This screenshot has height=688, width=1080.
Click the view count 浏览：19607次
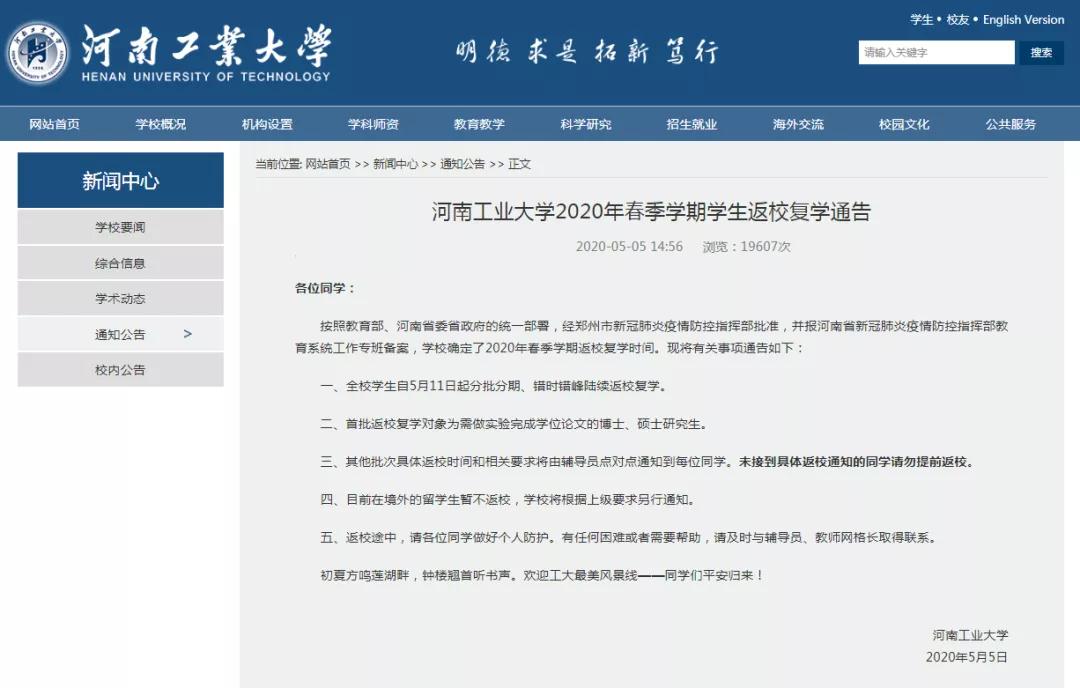(747, 247)
